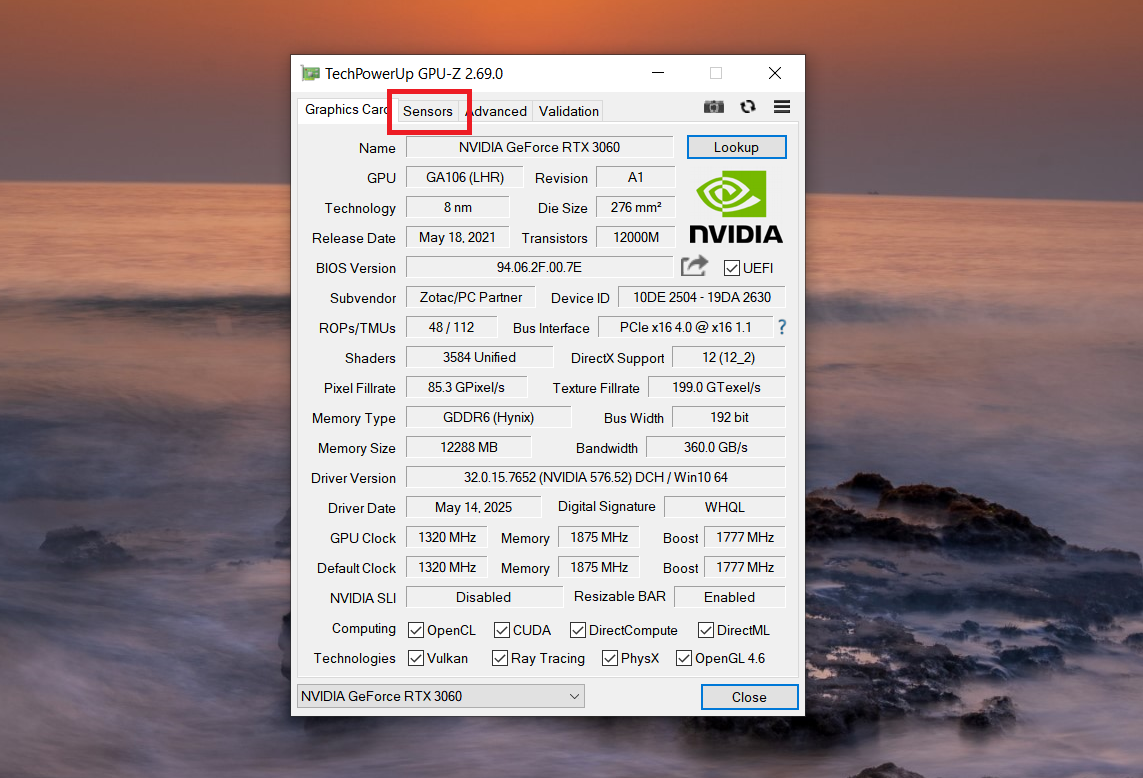
Task: Open the hamburger menu icon
Action: point(782,107)
